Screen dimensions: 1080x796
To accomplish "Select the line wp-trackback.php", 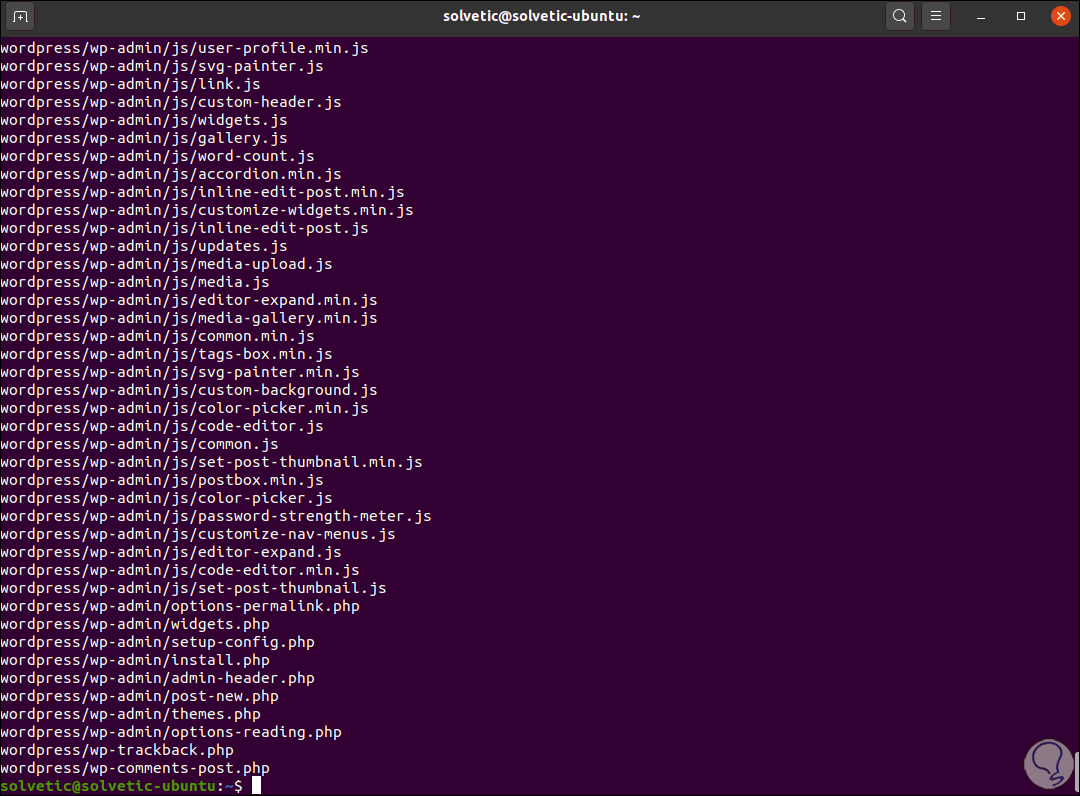I will coord(117,750).
